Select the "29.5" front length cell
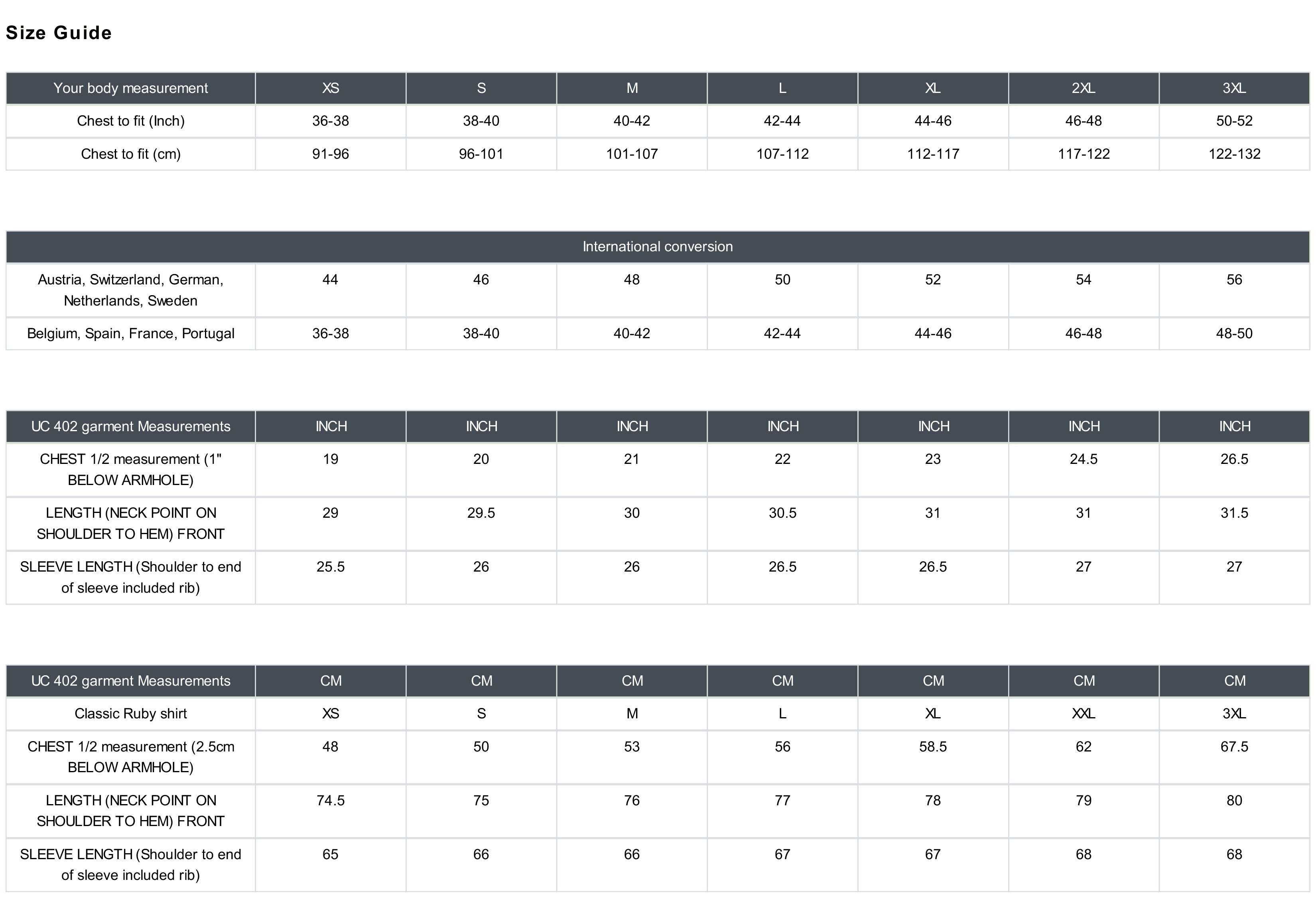1316x919 pixels. [481, 513]
